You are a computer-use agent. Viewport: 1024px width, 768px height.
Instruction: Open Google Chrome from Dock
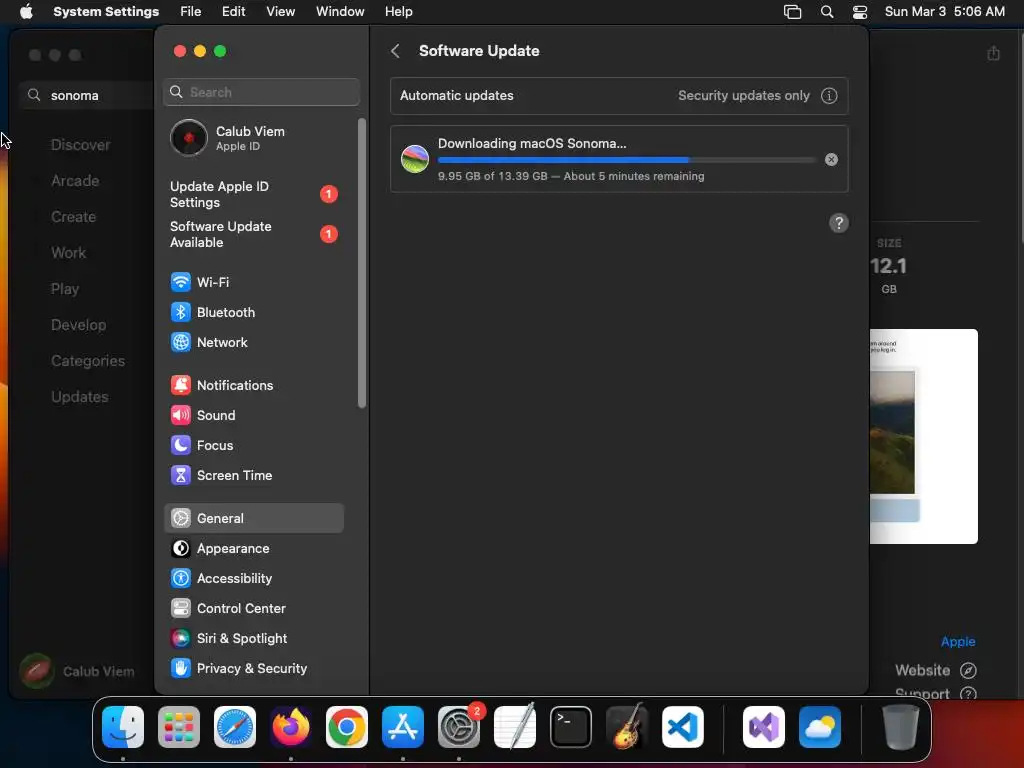point(347,727)
